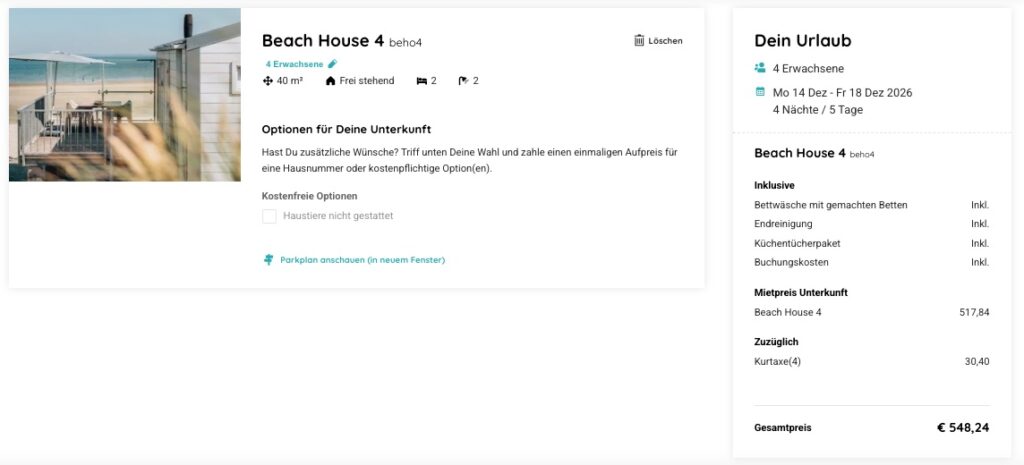Select the date range Mo 14 Dez - Fr 18 Dez 2026
This screenshot has width=1024, height=465.
point(842,93)
